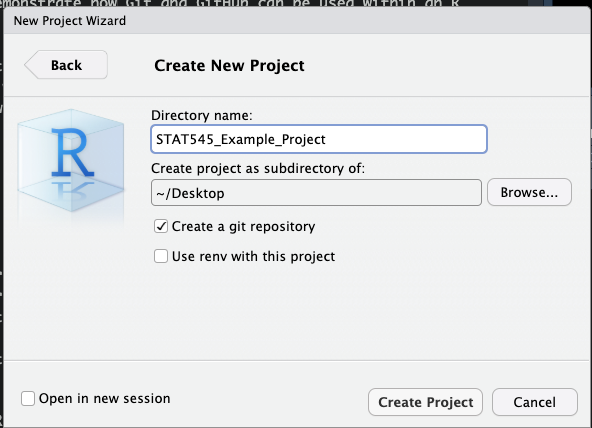592x428 pixels.
Task: Click the ~/Desktop subdirectory path field
Action: click(316, 192)
